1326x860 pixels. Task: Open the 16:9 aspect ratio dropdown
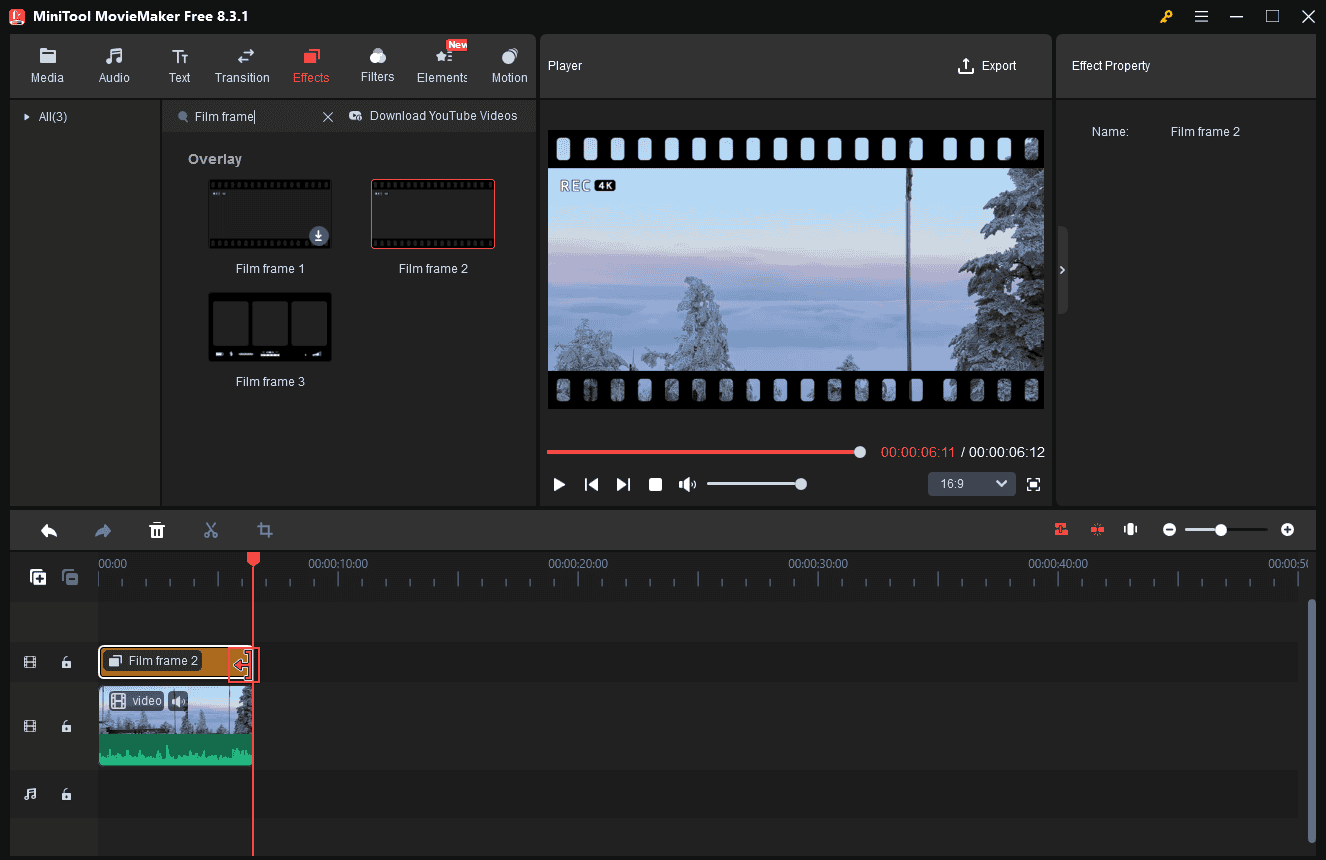coord(971,483)
